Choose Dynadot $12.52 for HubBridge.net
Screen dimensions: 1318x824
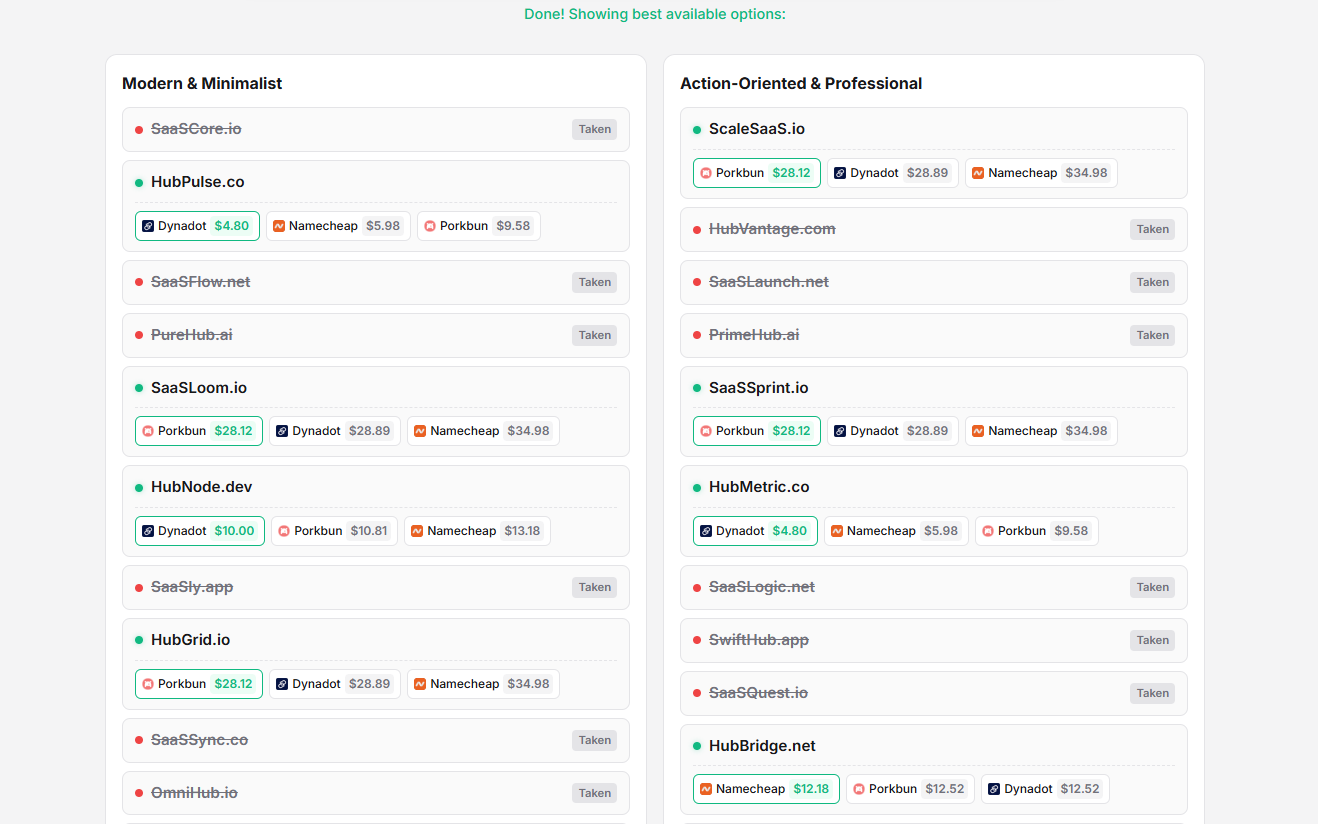coord(1045,789)
